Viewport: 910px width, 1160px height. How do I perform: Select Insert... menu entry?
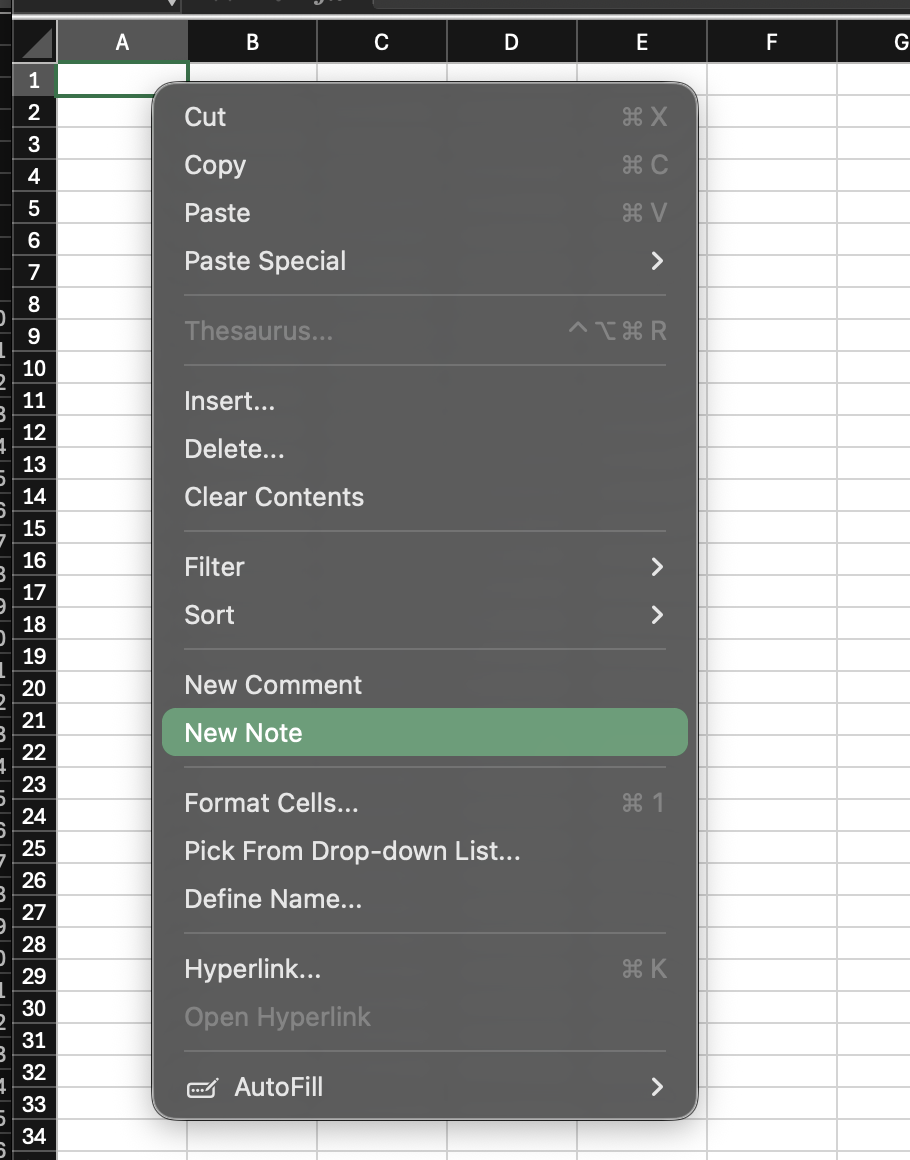229,401
